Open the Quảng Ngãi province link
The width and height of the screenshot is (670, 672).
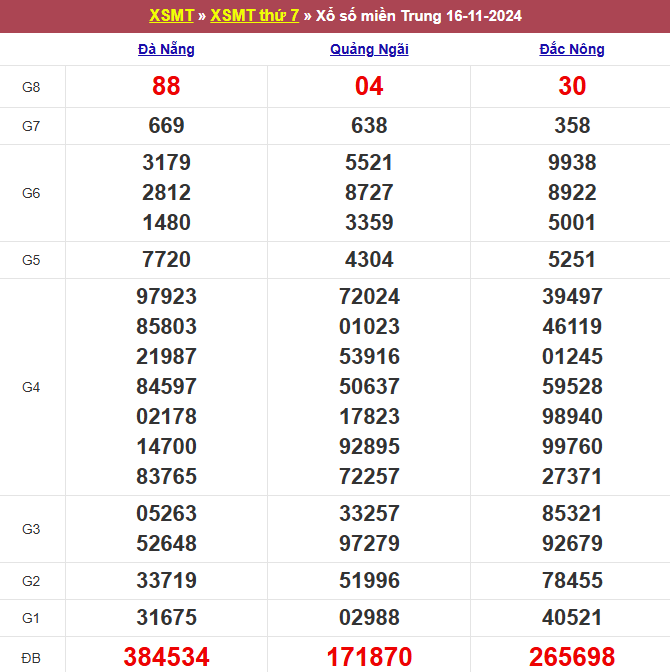[x=369, y=49]
